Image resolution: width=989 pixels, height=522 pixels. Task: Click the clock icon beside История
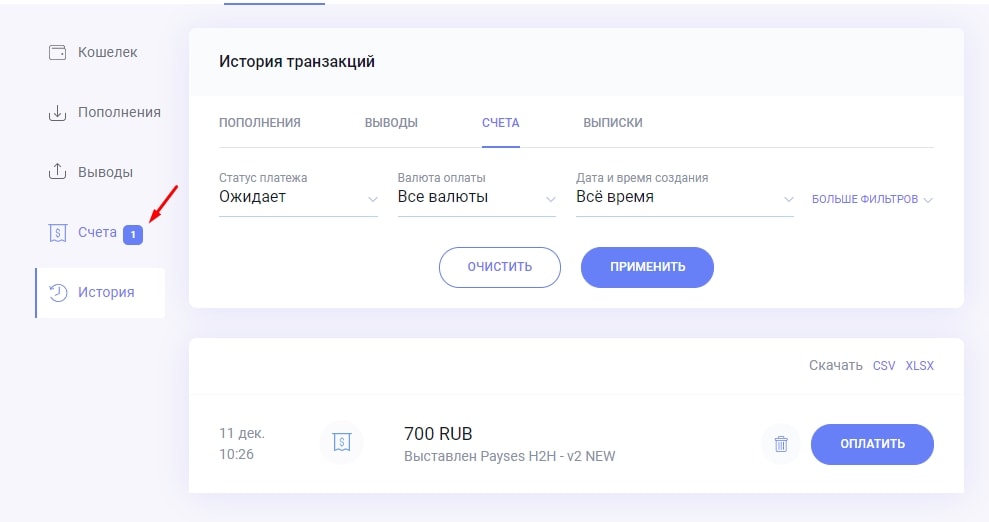58,293
